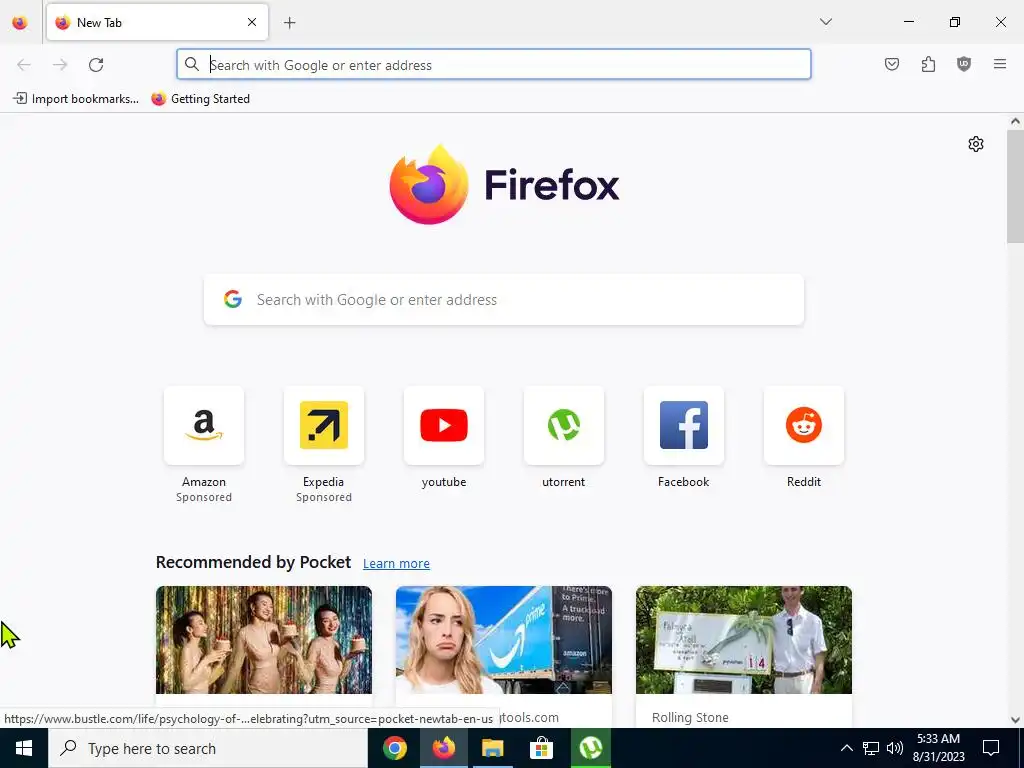Show hidden system tray icons chevron

click(x=846, y=748)
